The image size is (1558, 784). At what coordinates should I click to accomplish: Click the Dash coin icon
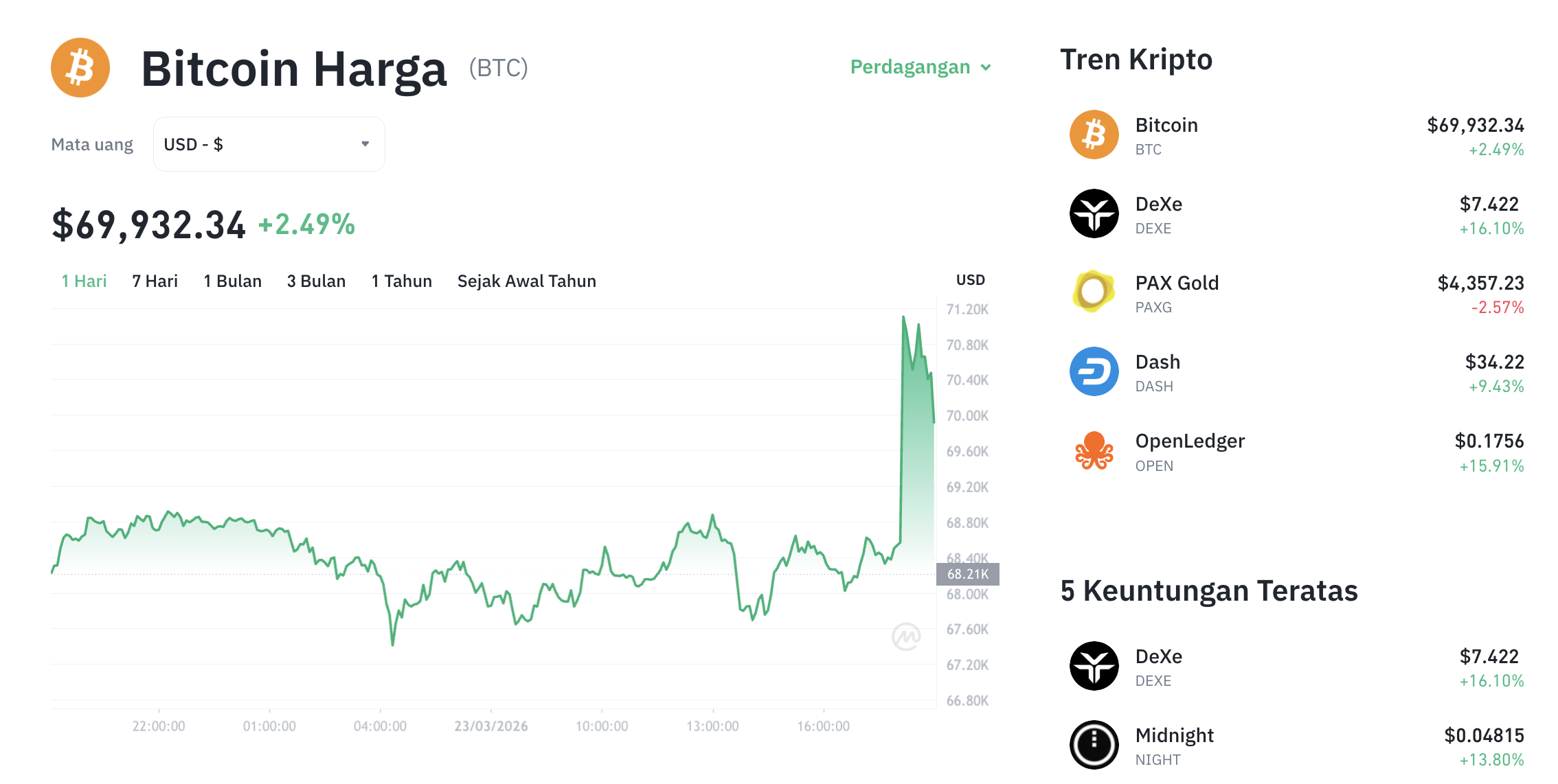(x=1094, y=371)
